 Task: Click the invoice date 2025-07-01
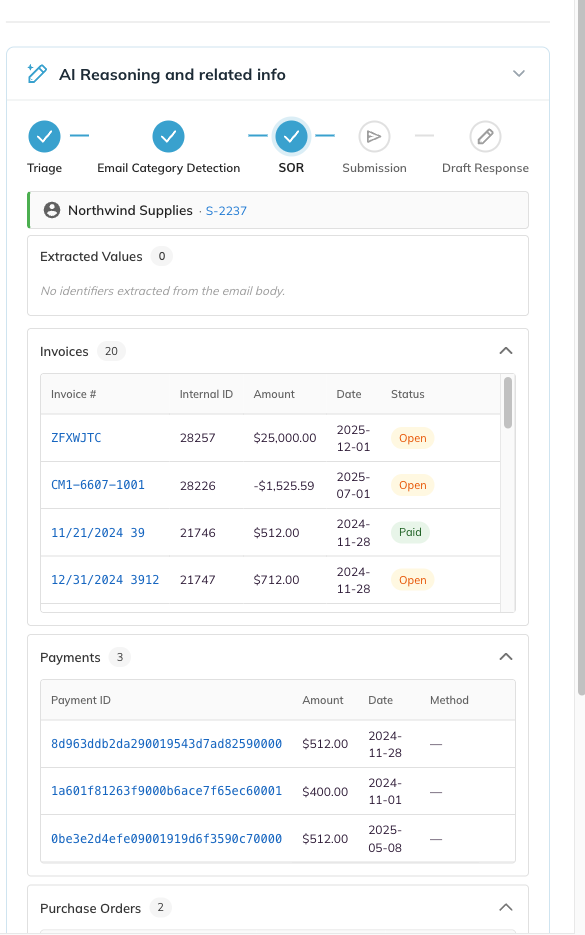353,485
